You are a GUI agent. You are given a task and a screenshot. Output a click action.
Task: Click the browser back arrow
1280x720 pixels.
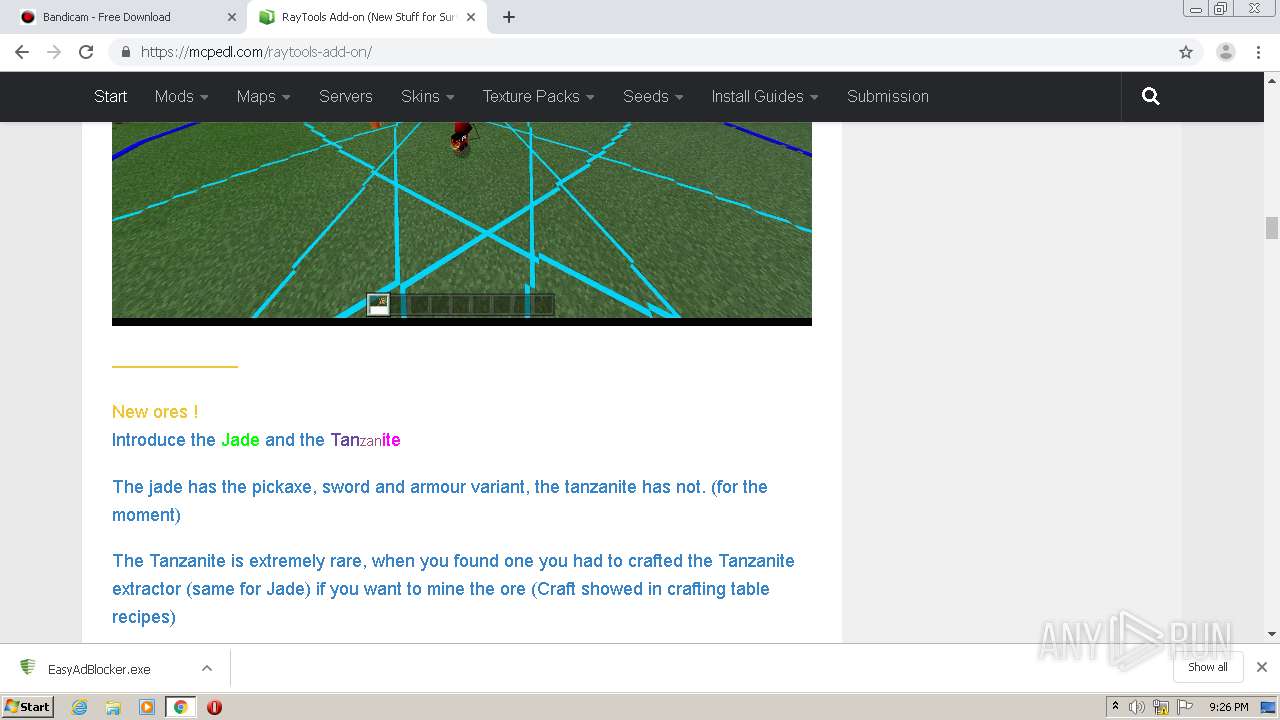22,52
